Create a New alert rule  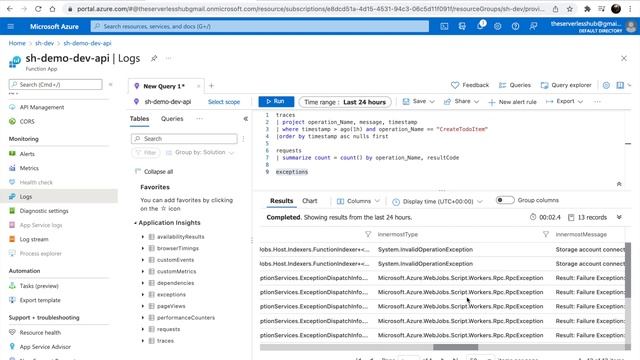click(x=512, y=102)
